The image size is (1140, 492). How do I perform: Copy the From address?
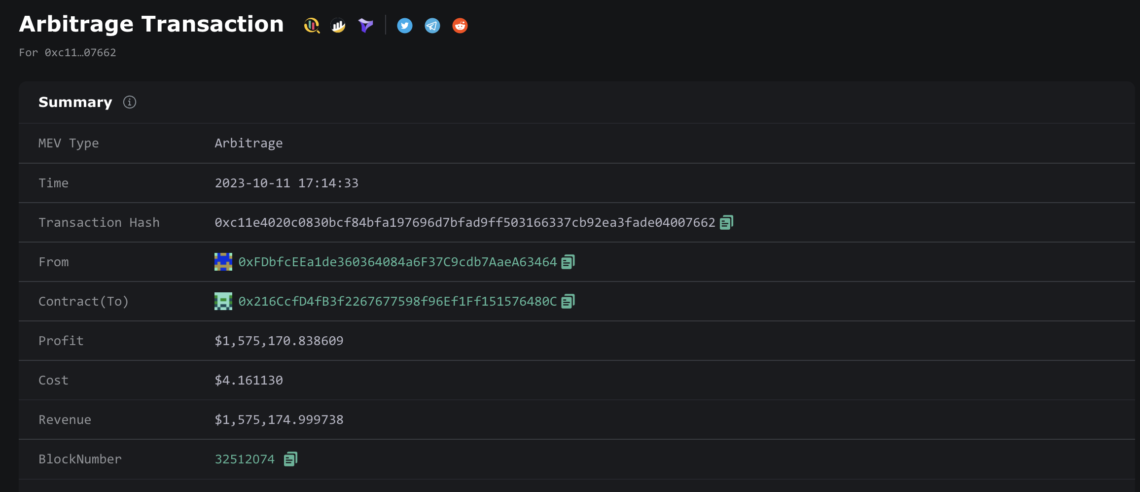pos(568,262)
